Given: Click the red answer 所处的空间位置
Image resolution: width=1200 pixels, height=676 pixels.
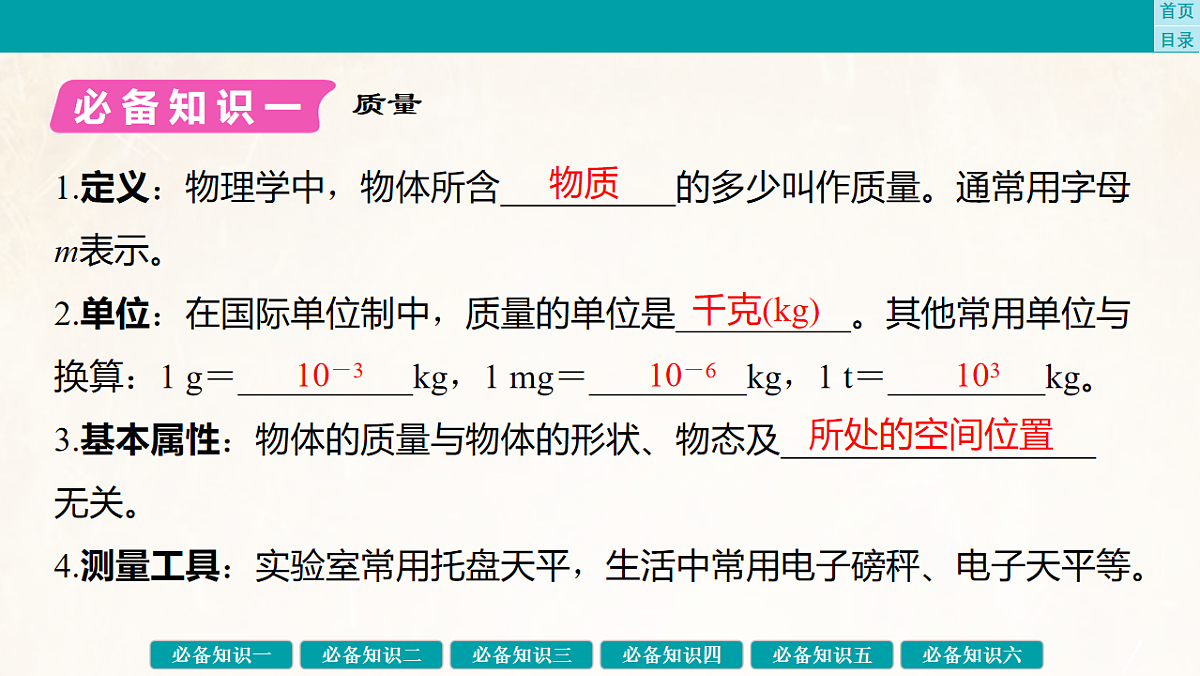Looking at the screenshot, I should pos(931,435).
